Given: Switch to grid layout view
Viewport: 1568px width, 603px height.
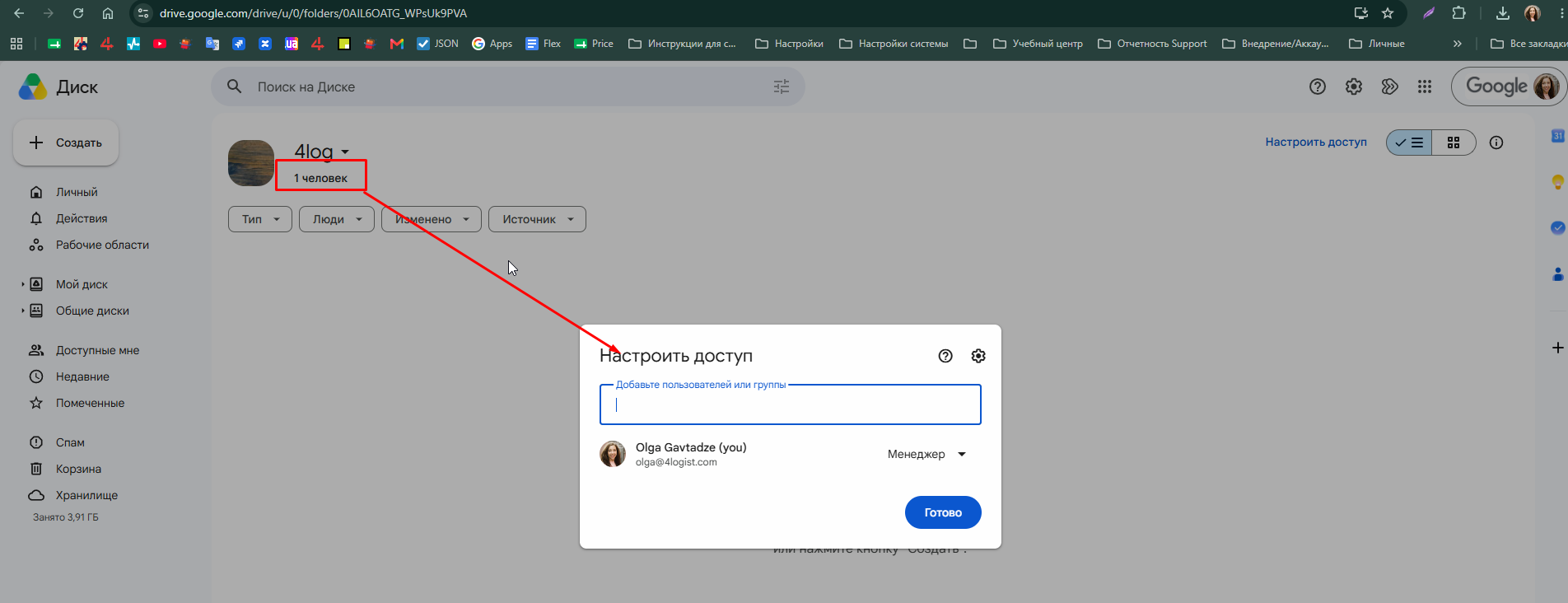Looking at the screenshot, I should click(x=1454, y=143).
